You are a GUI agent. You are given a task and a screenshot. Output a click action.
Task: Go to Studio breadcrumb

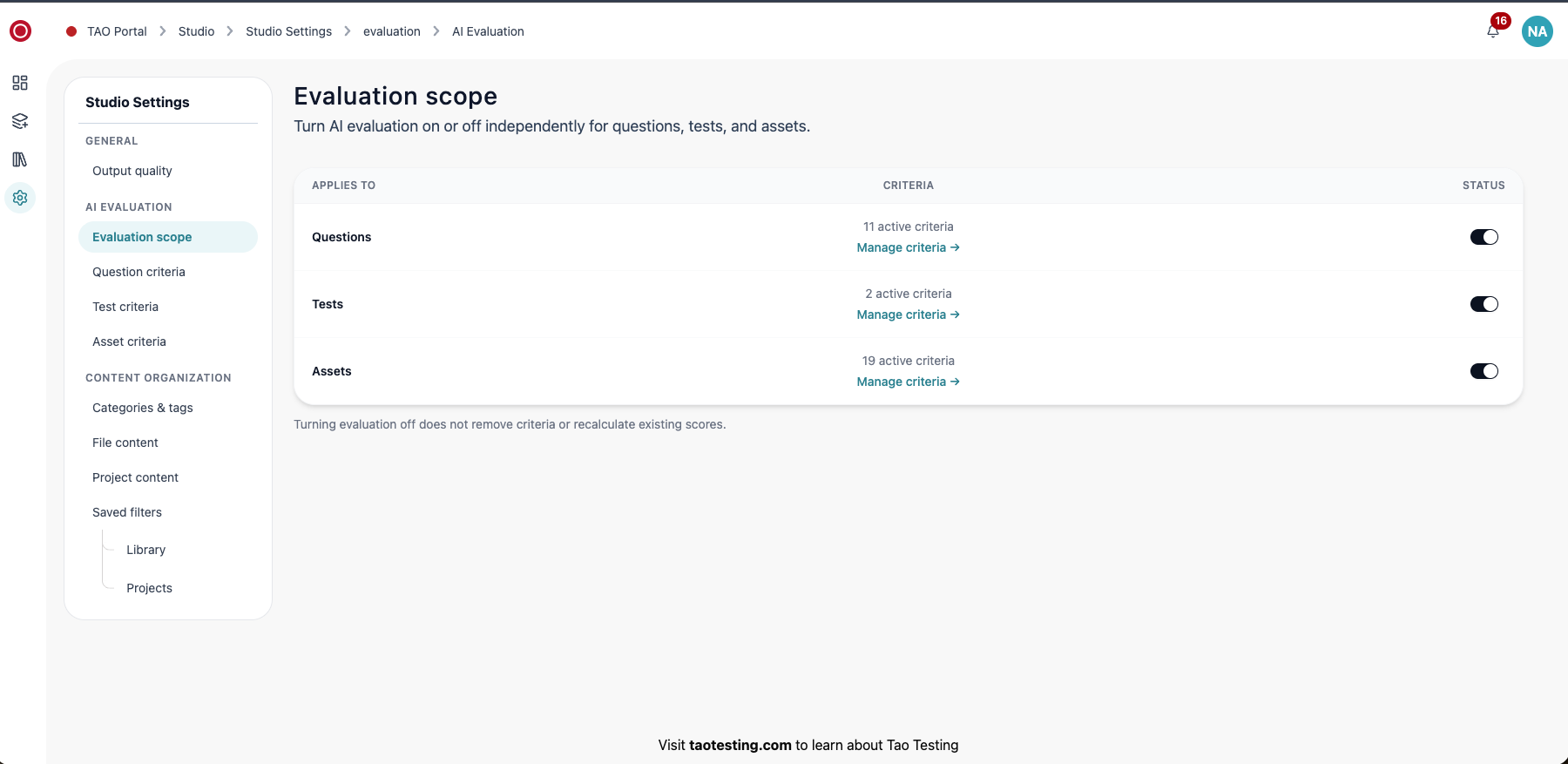[x=196, y=31]
